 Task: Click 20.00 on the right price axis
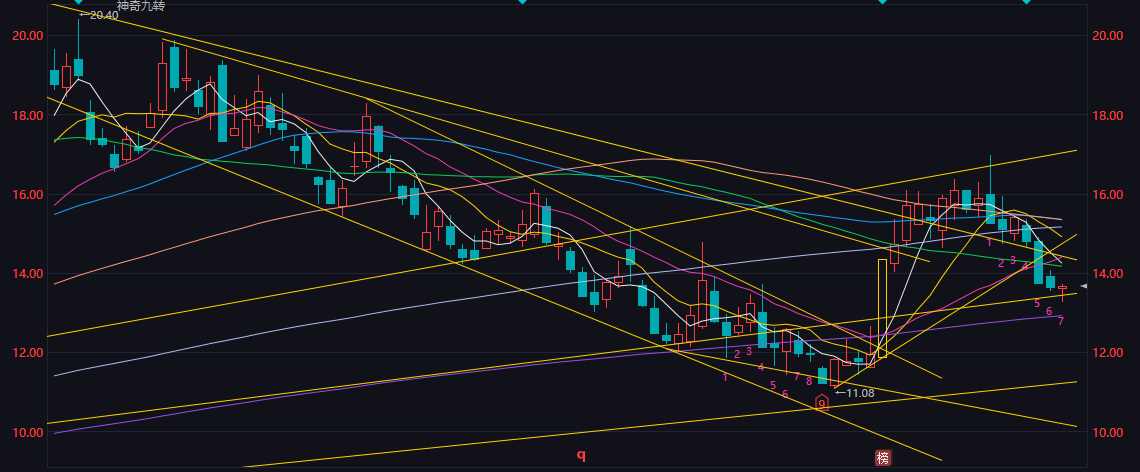[x=1107, y=36]
